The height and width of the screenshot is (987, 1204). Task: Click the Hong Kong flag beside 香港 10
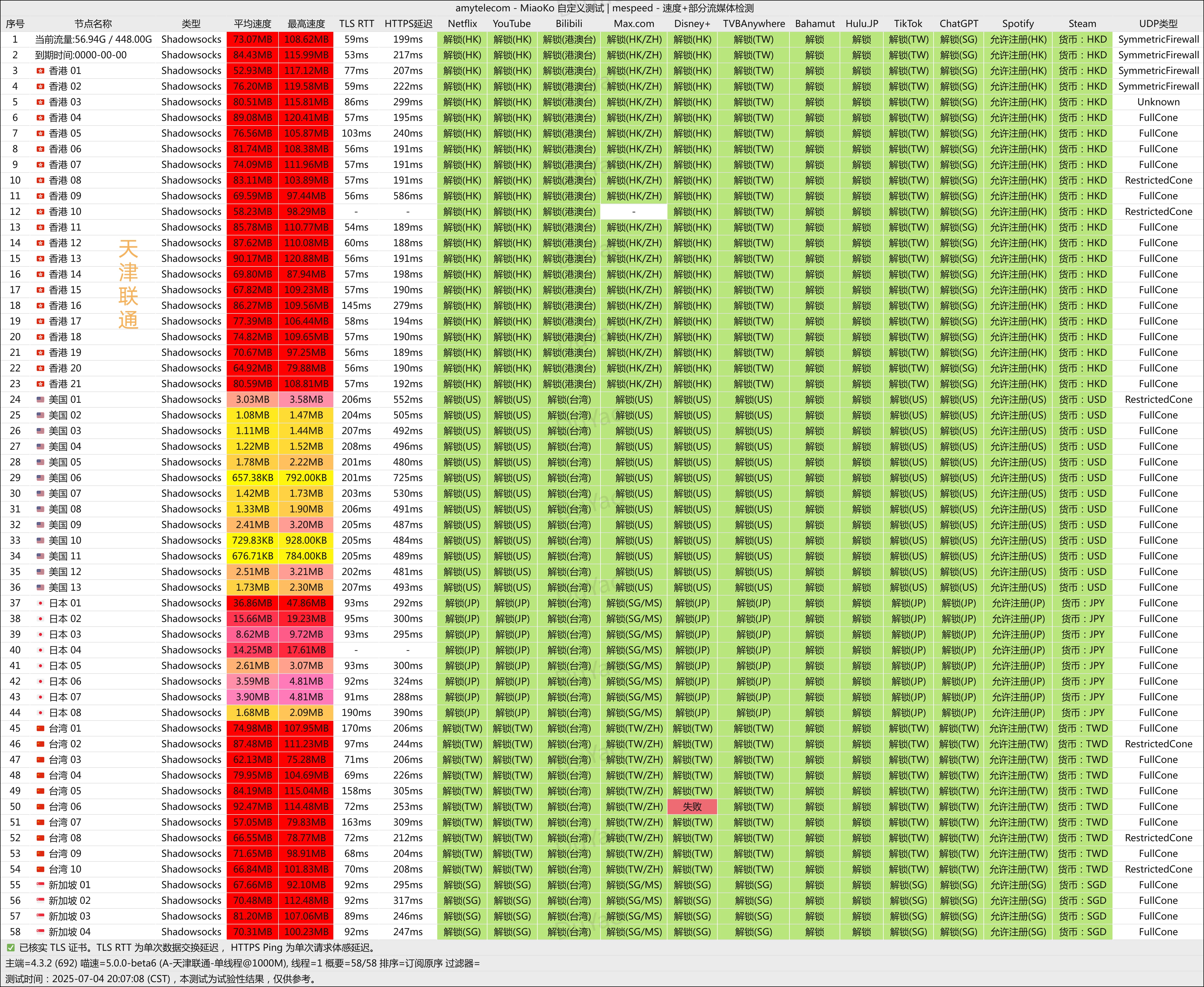pos(40,211)
